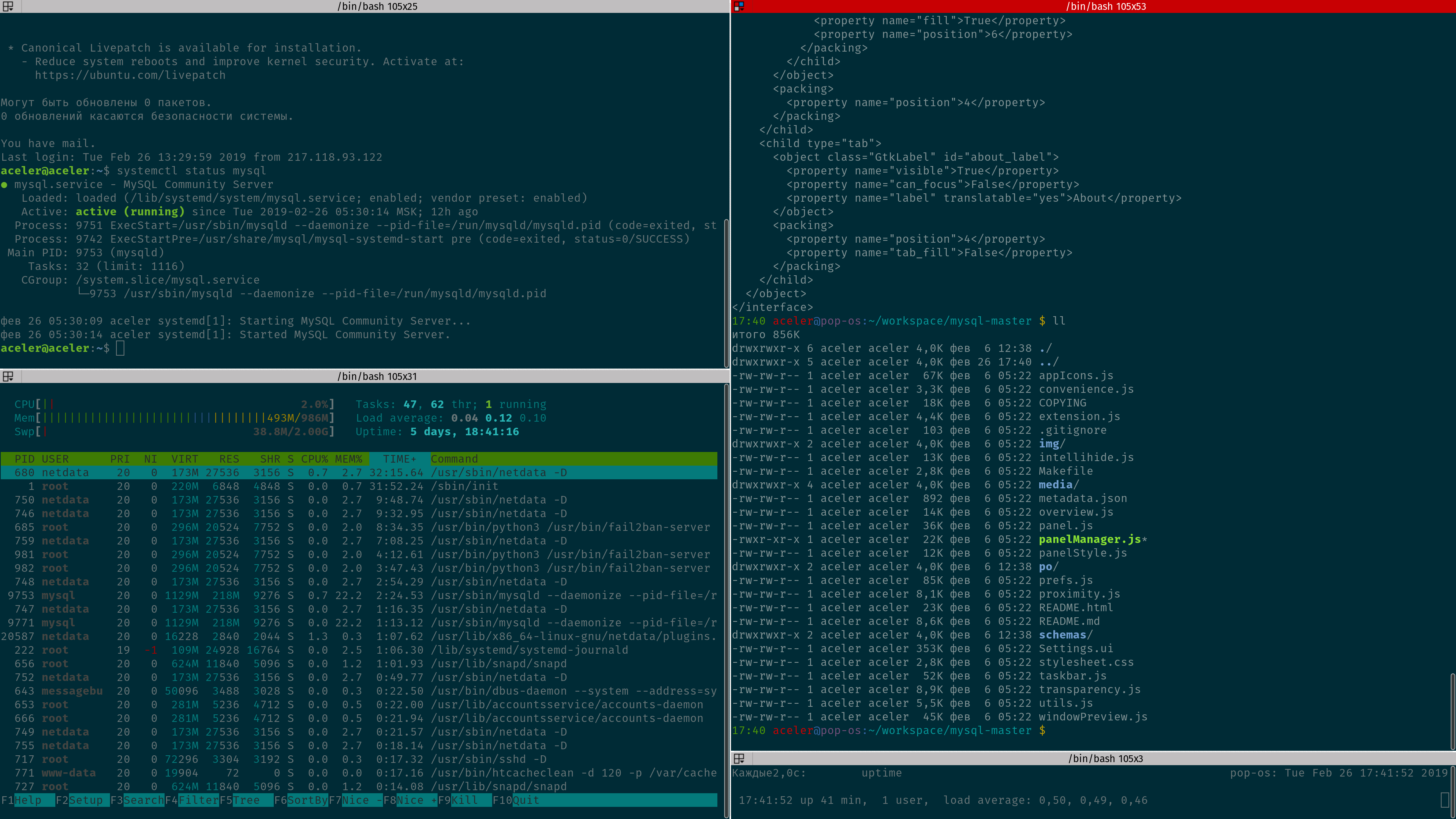
Task: Click the schemas/ directory name
Action: 1065,635
